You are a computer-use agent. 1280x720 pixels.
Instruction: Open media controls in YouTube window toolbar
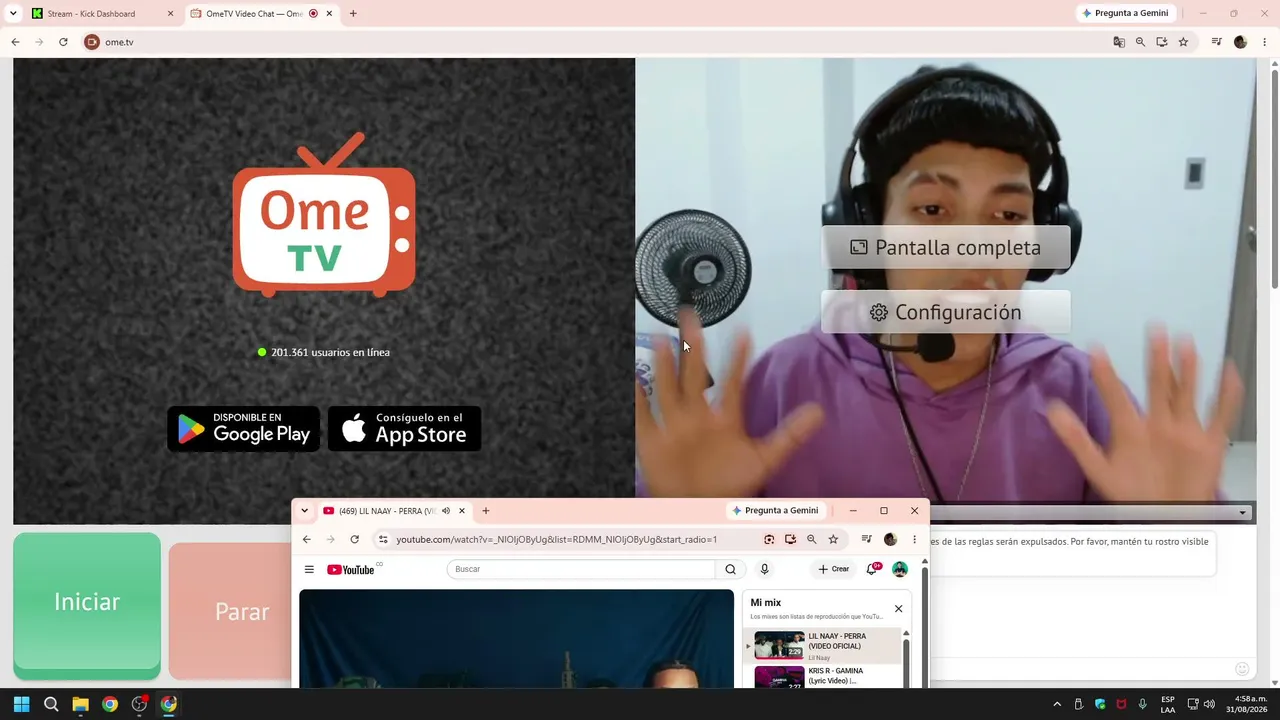pos(866,539)
